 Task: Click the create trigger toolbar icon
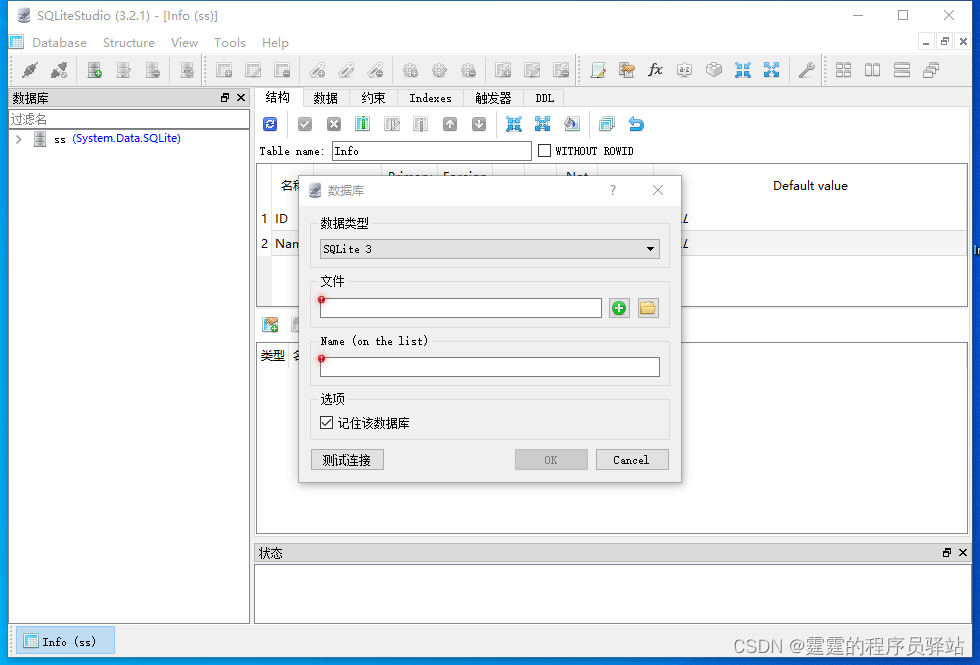coord(410,70)
